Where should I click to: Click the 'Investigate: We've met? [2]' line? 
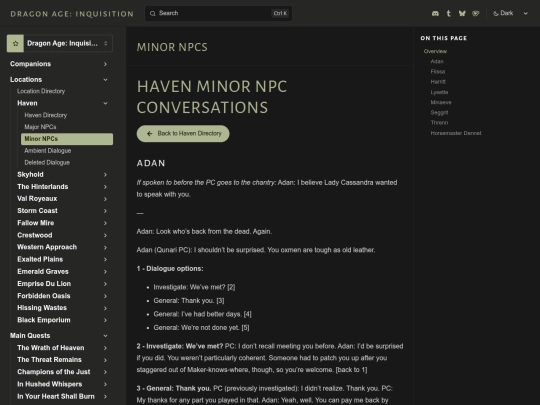tap(194, 287)
